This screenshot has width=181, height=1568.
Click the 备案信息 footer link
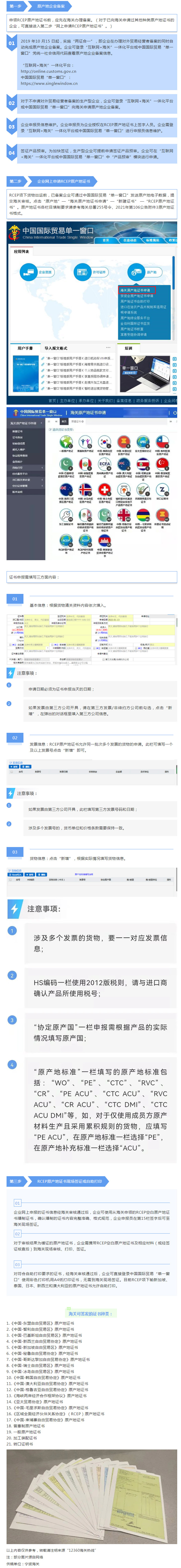[124, 401]
